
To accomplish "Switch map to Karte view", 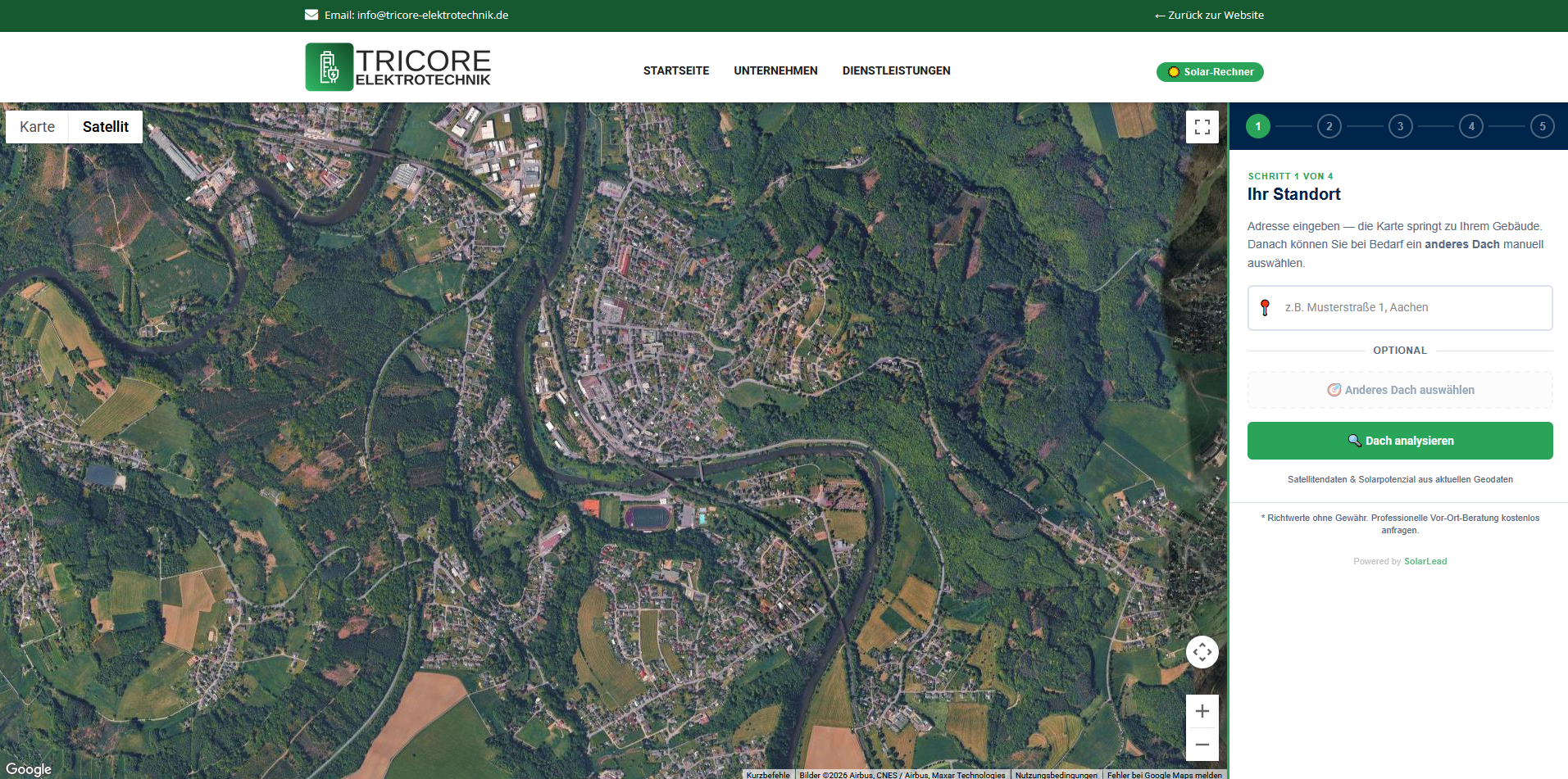I will click(x=37, y=127).
